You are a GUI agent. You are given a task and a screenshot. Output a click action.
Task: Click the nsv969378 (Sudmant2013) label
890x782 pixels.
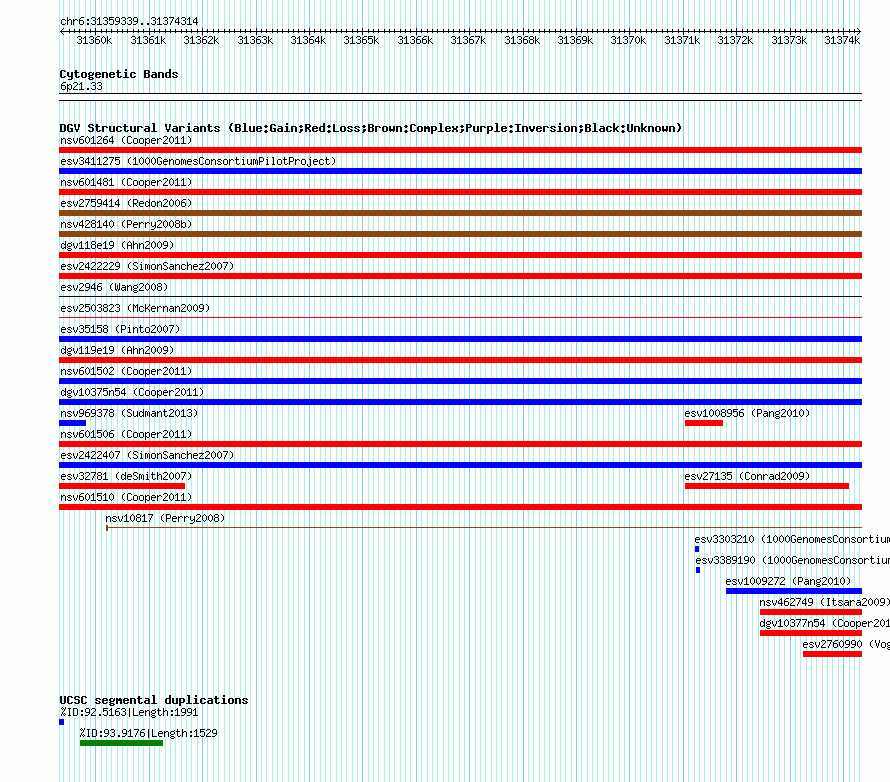pos(129,413)
